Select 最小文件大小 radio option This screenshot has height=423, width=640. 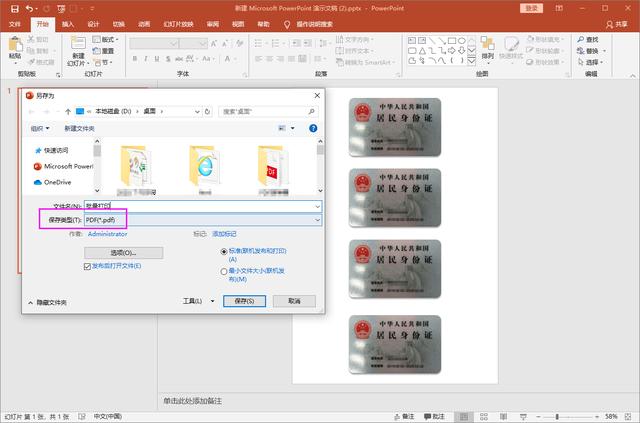point(224,270)
